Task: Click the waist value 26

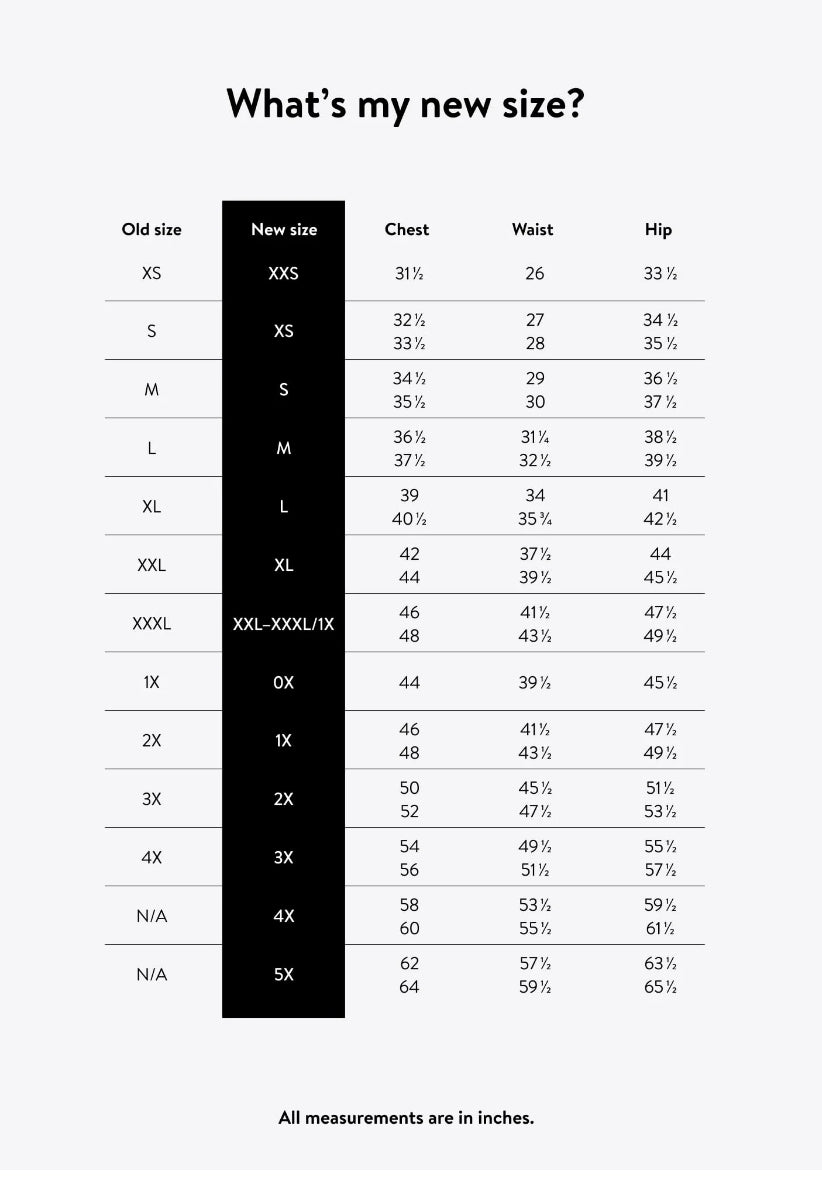Action: (535, 273)
